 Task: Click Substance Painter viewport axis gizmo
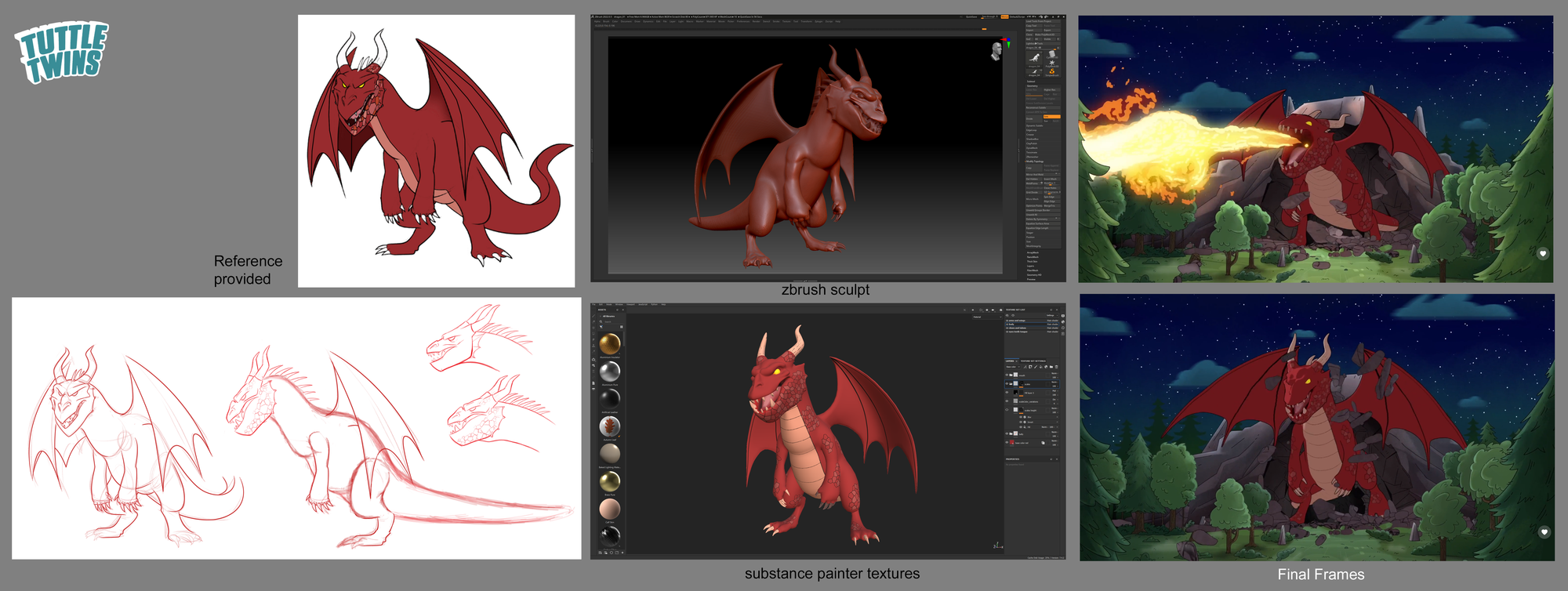pos(997,546)
